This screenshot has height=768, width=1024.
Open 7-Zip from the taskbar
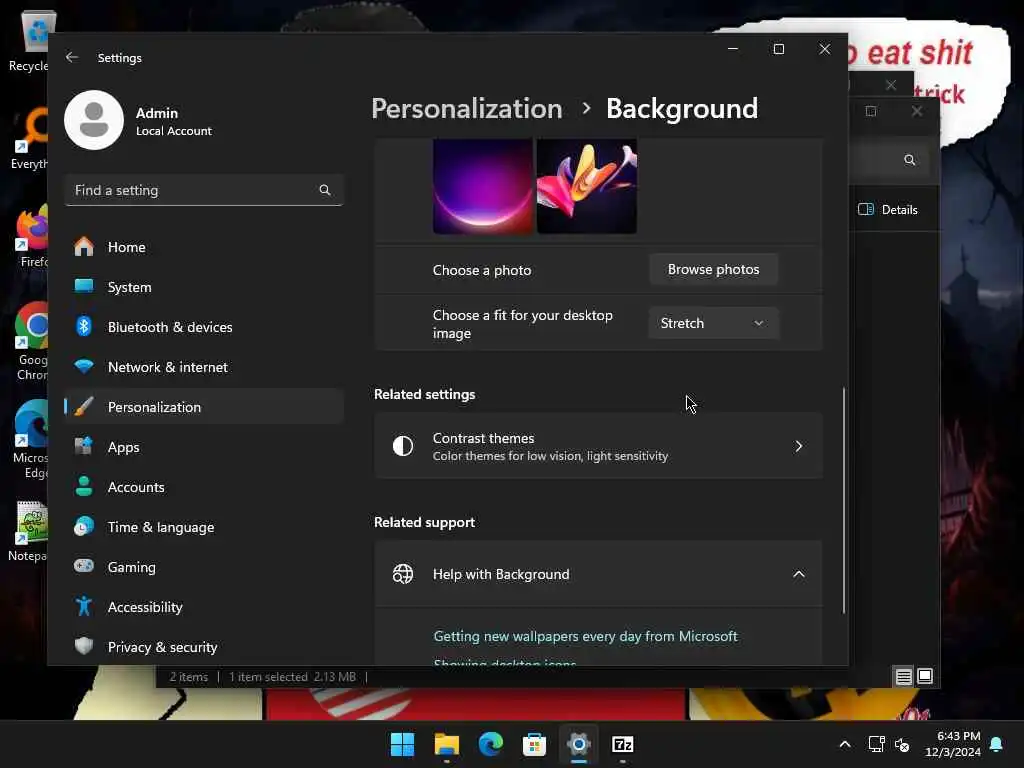pos(623,744)
